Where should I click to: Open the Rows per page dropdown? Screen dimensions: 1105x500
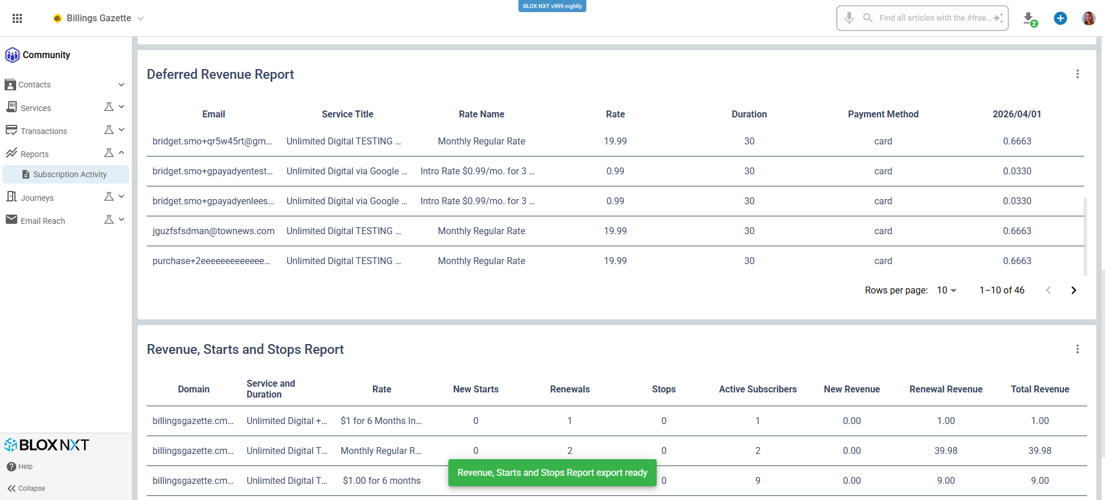[946, 290]
